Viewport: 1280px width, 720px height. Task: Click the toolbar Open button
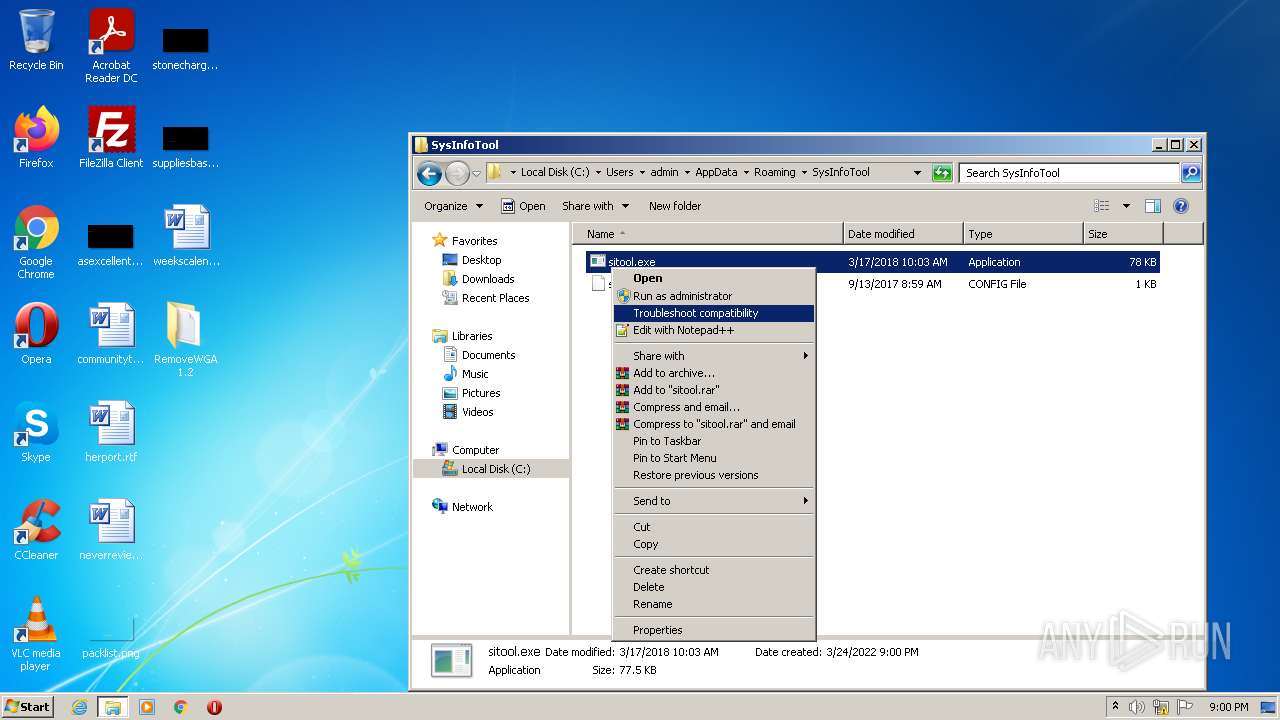523,206
